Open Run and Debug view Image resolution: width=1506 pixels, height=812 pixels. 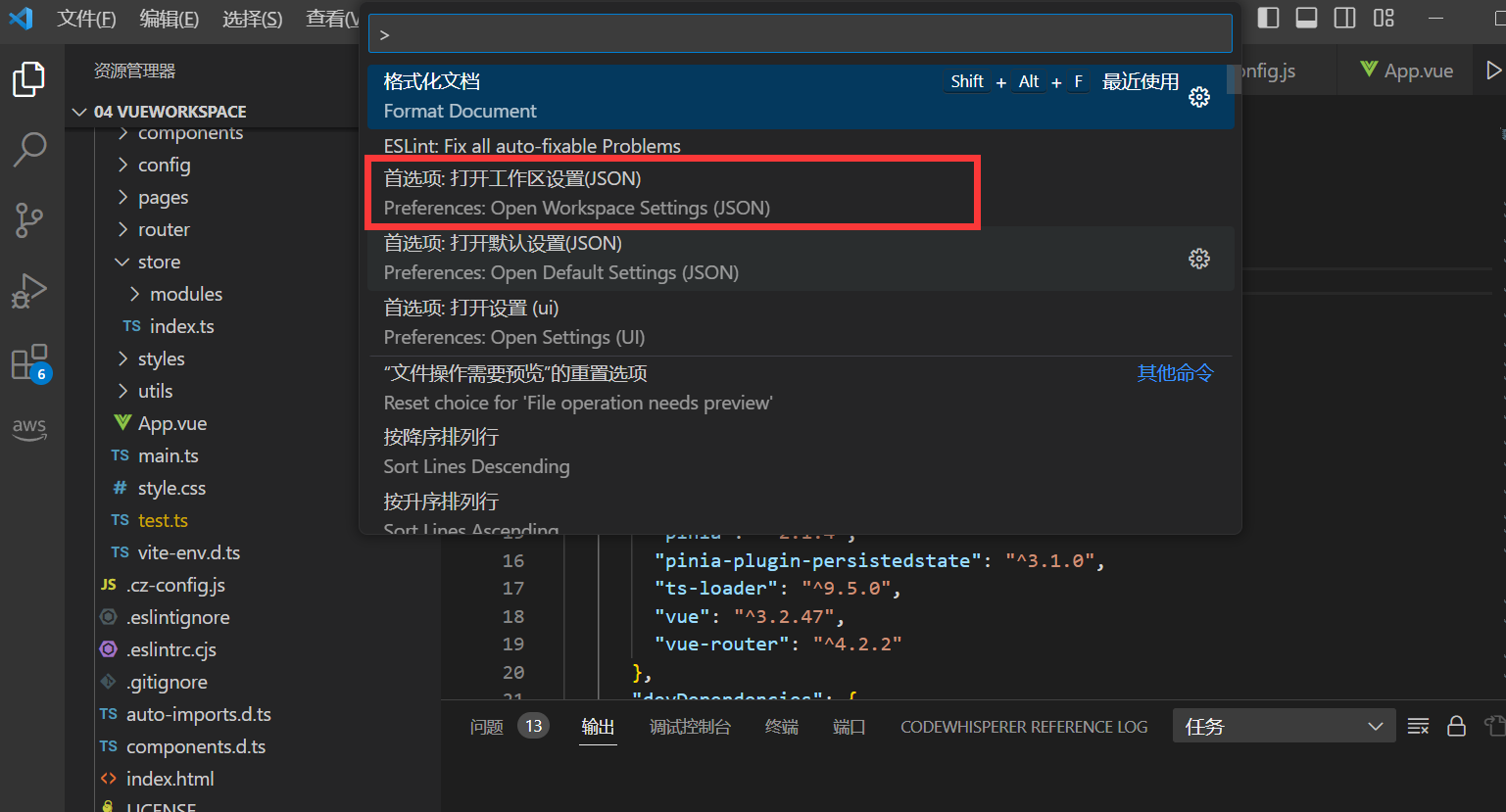click(x=29, y=291)
